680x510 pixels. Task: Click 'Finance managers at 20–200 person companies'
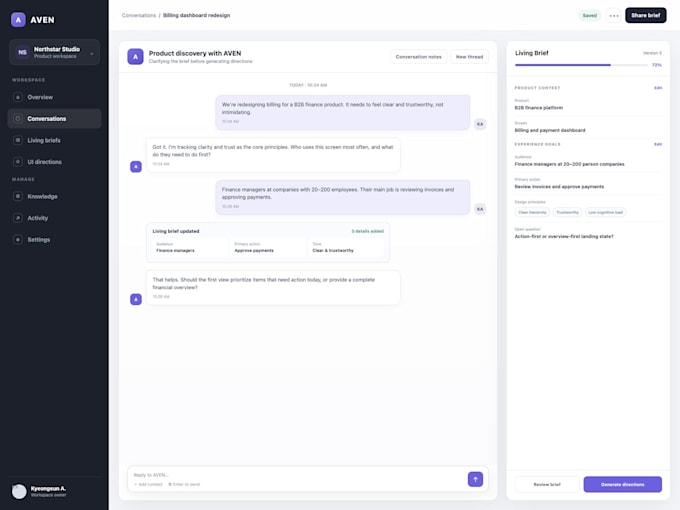pyautogui.click(x=569, y=164)
